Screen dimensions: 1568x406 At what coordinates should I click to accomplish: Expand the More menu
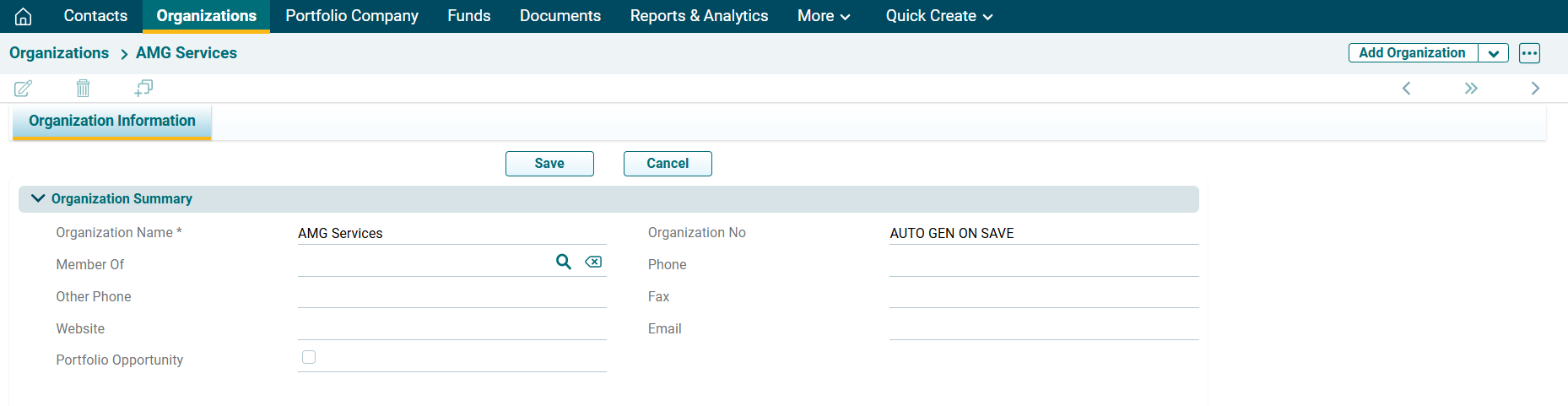click(x=823, y=16)
